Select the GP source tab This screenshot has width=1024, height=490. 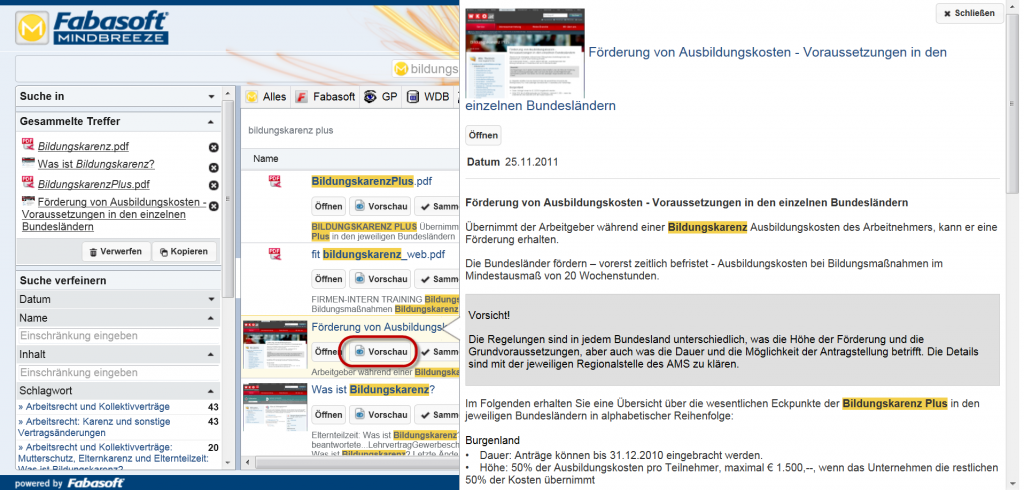tap(381, 97)
